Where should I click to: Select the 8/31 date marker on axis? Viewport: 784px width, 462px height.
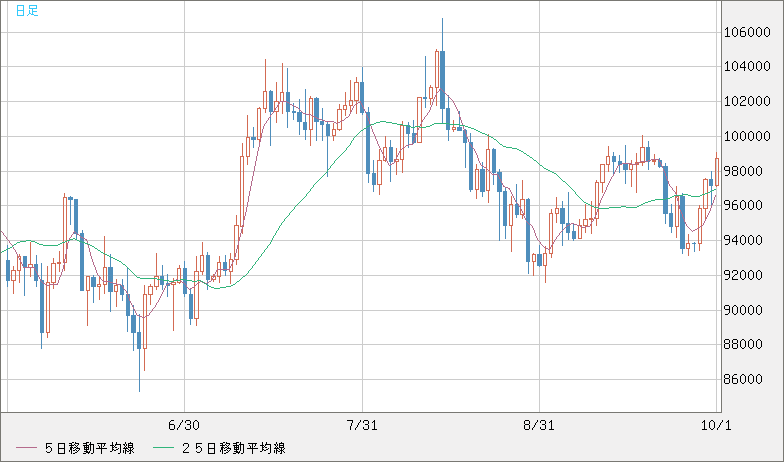[x=539, y=424]
